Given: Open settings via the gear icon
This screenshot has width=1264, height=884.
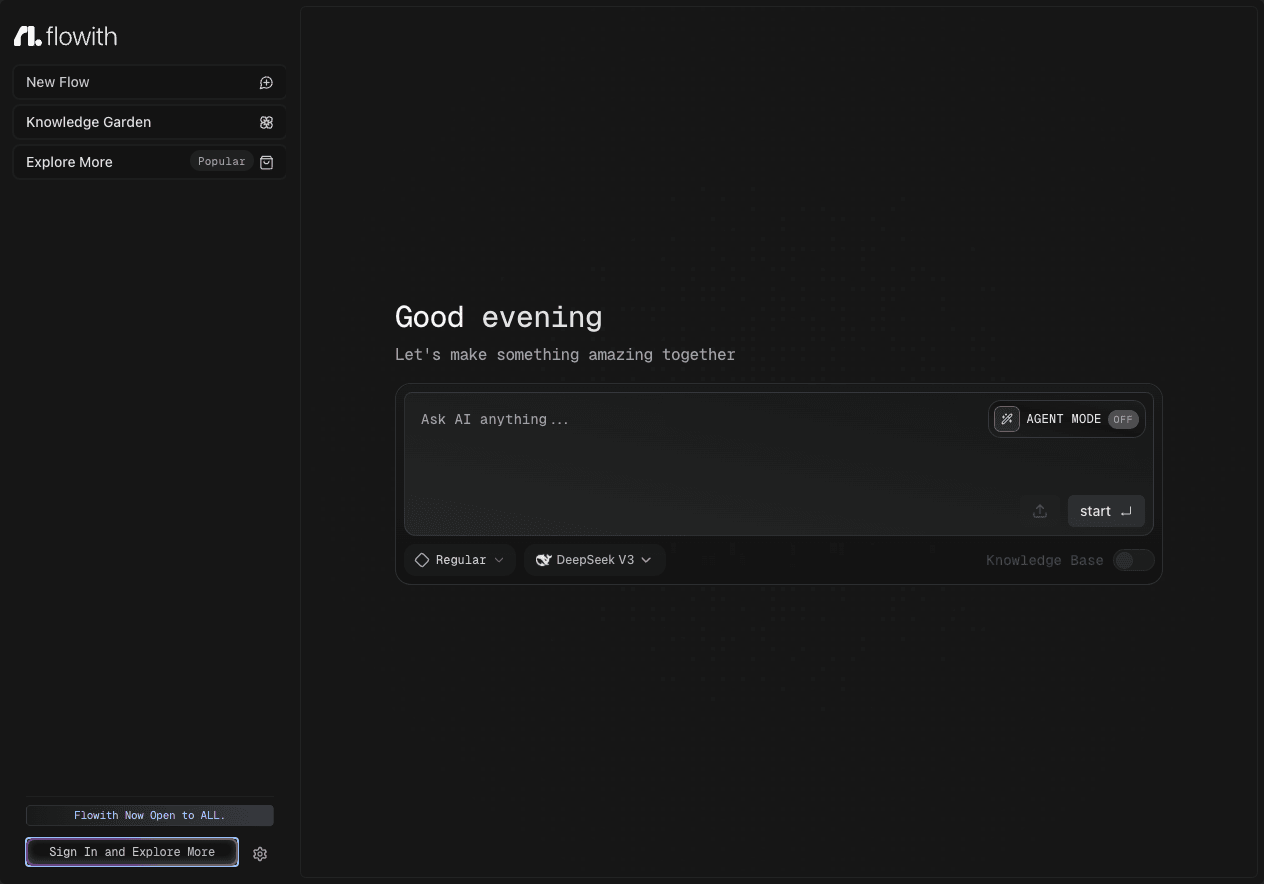Looking at the screenshot, I should (x=260, y=853).
